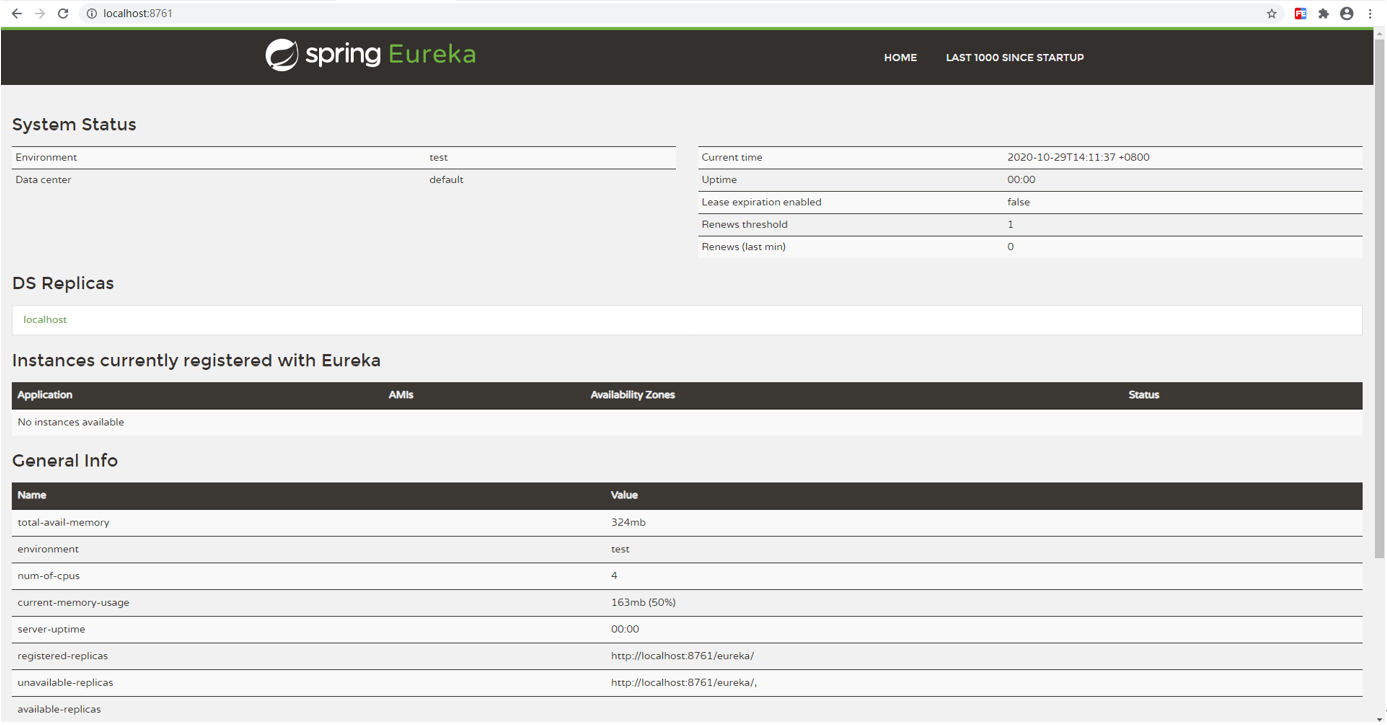Click the Renews threshold label
The image size is (1387, 725).
(x=744, y=225)
